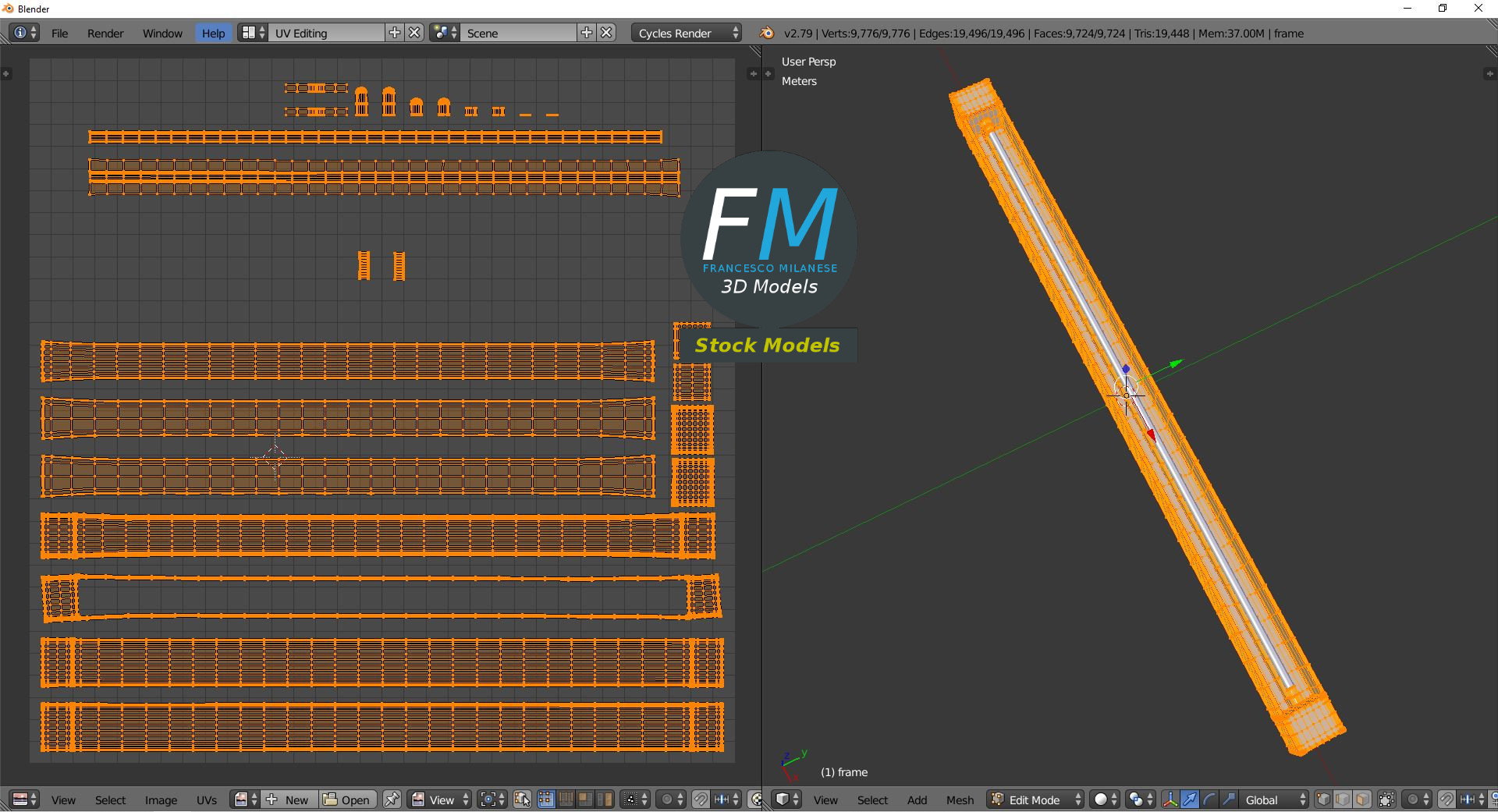
Task: Open the Render menu
Action: pos(105,33)
